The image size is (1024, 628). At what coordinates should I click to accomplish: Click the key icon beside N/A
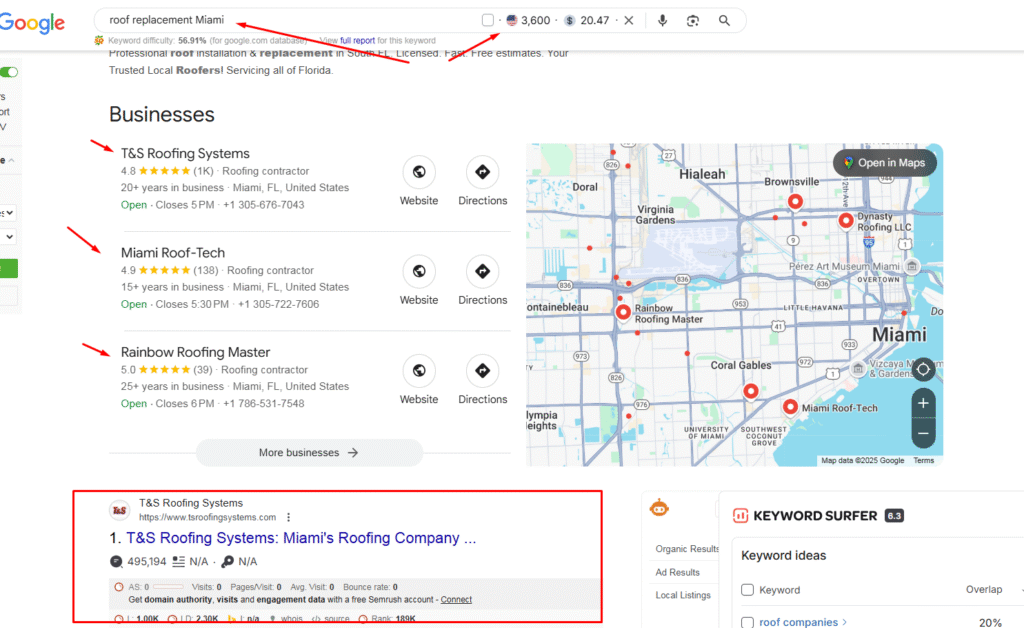[x=227, y=561]
